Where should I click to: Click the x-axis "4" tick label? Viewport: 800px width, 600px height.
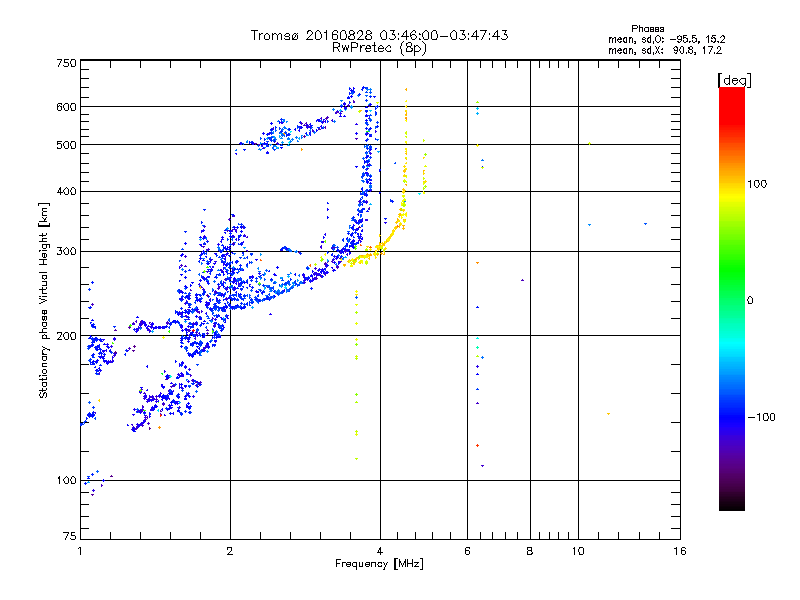[380, 551]
